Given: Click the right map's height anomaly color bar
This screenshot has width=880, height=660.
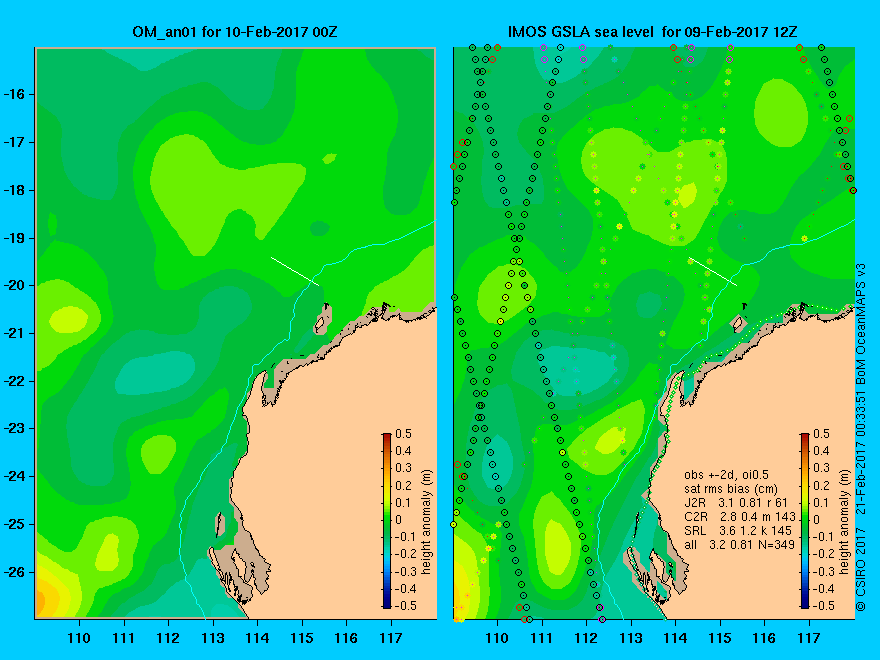Looking at the screenshot, I should coord(805,521).
